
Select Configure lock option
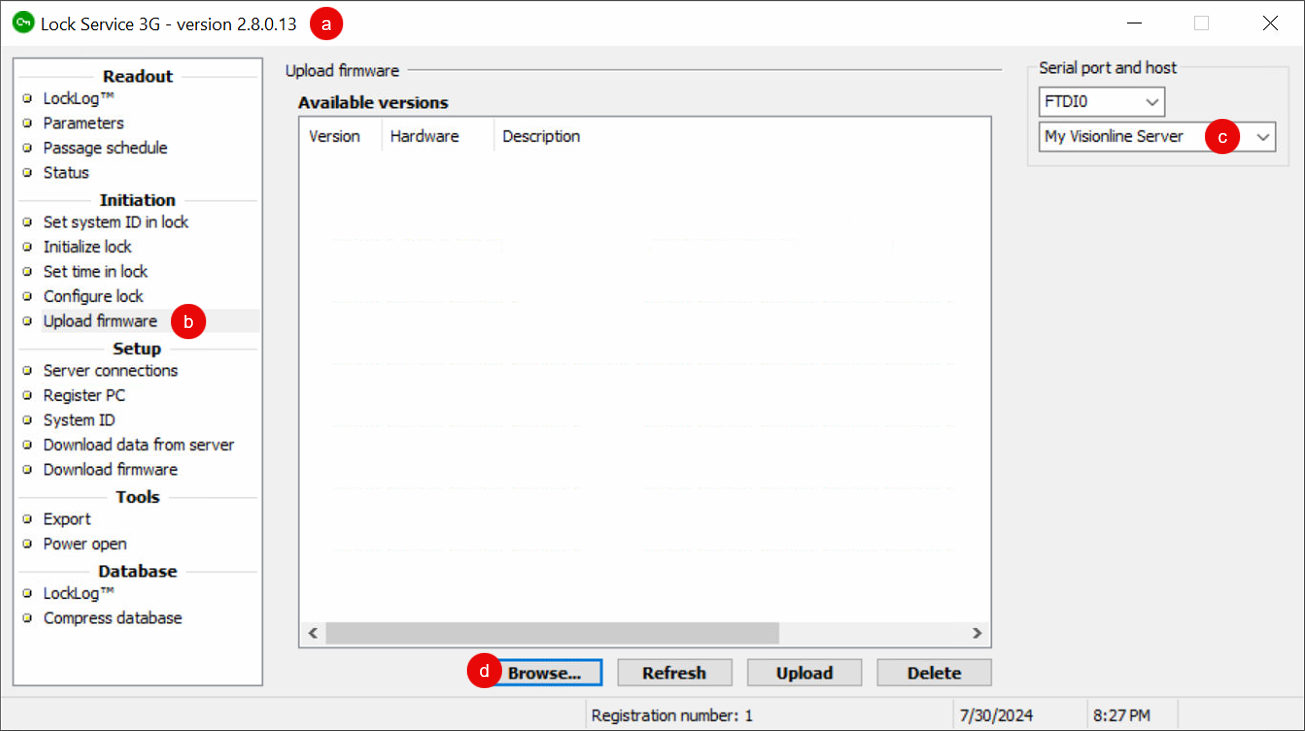click(93, 297)
